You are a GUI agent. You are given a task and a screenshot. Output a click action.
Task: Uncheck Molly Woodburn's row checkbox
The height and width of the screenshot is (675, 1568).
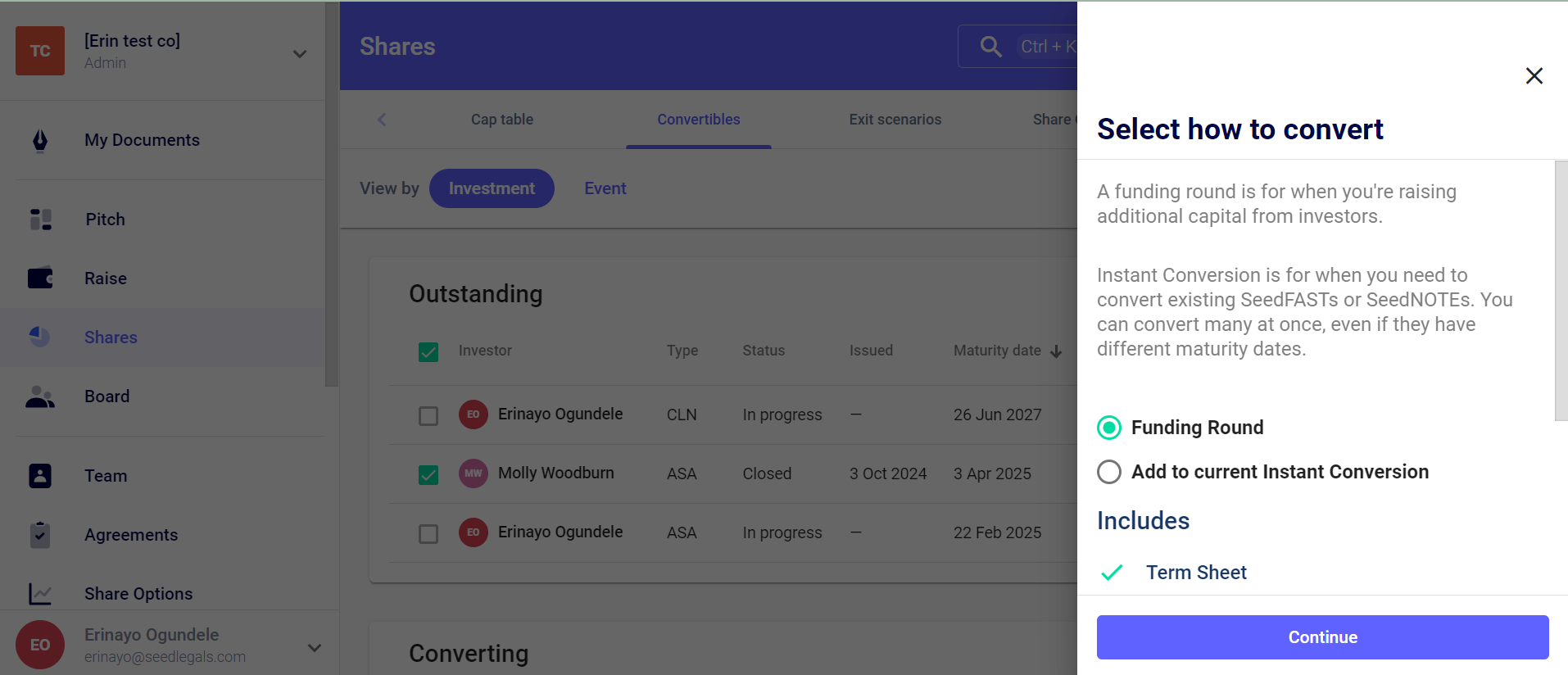(x=428, y=475)
